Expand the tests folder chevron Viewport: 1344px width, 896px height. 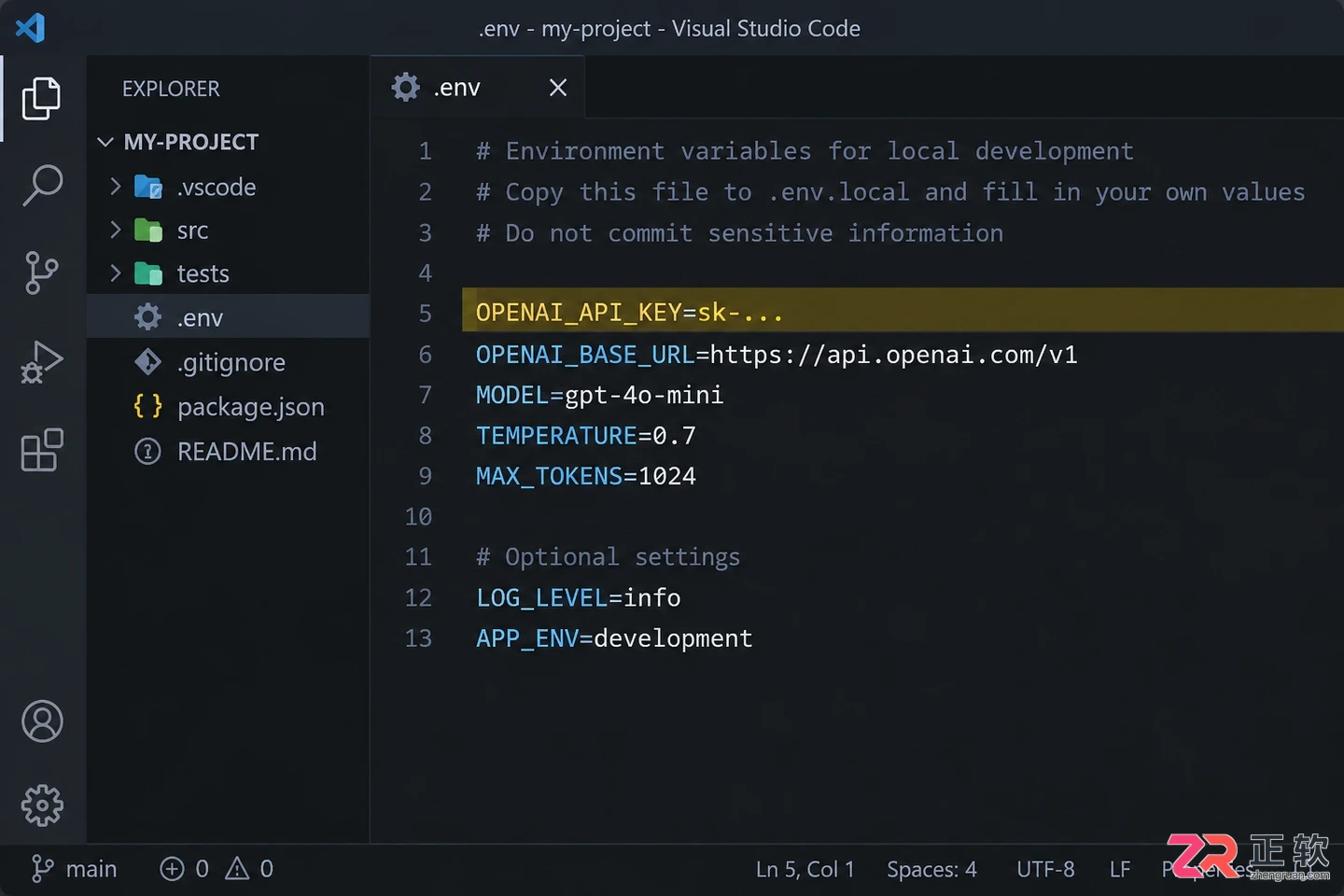tap(115, 273)
